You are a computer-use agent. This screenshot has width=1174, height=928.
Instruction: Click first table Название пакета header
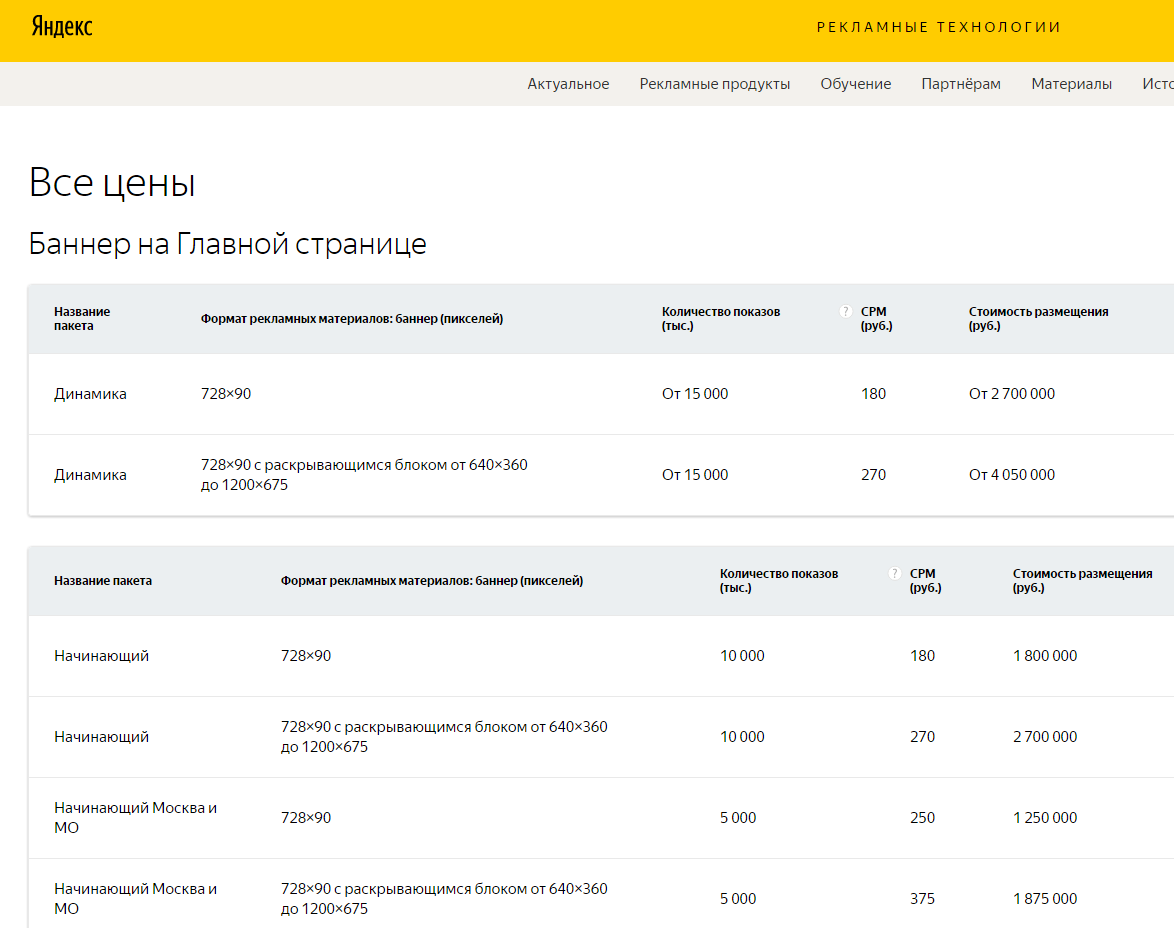pyautogui.click(x=82, y=318)
